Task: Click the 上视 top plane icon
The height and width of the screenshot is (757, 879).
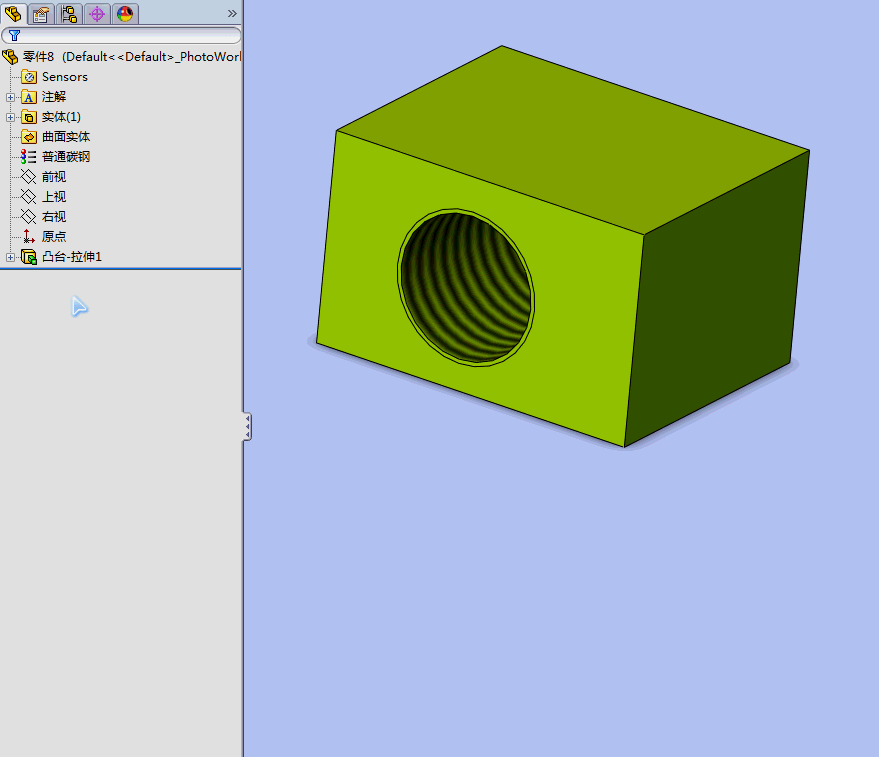Action: (29, 197)
